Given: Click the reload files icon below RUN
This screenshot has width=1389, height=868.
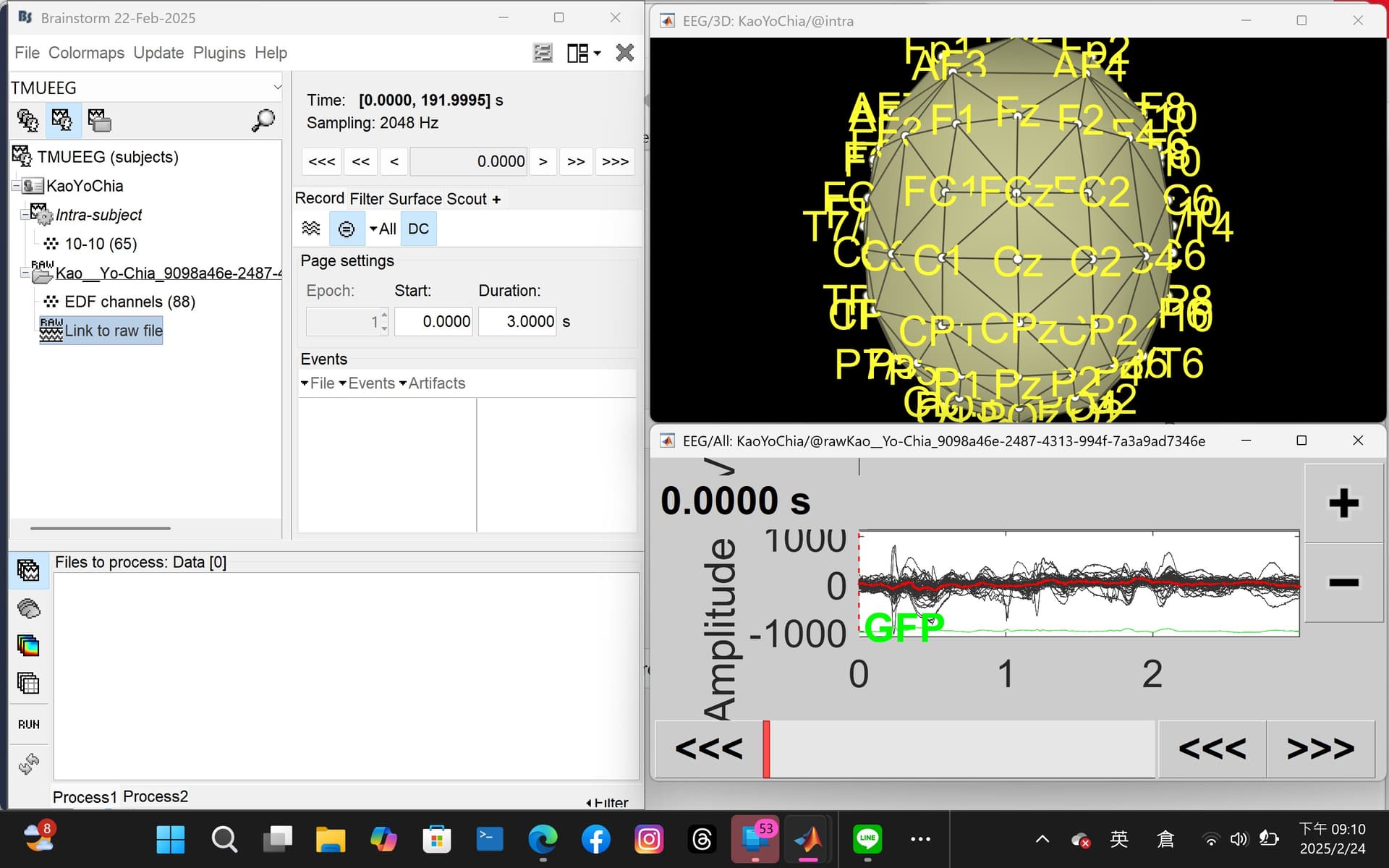Looking at the screenshot, I should click(29, 763).
